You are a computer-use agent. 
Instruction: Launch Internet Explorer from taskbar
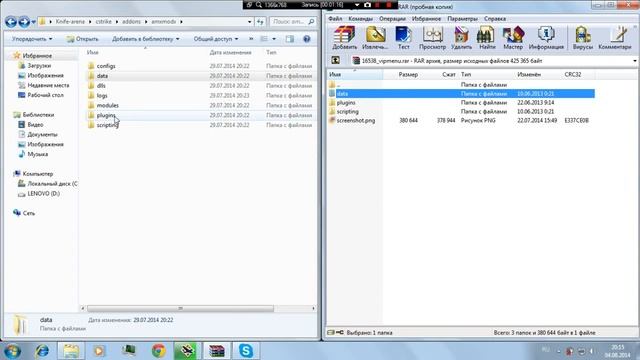(x=42, y=351)
